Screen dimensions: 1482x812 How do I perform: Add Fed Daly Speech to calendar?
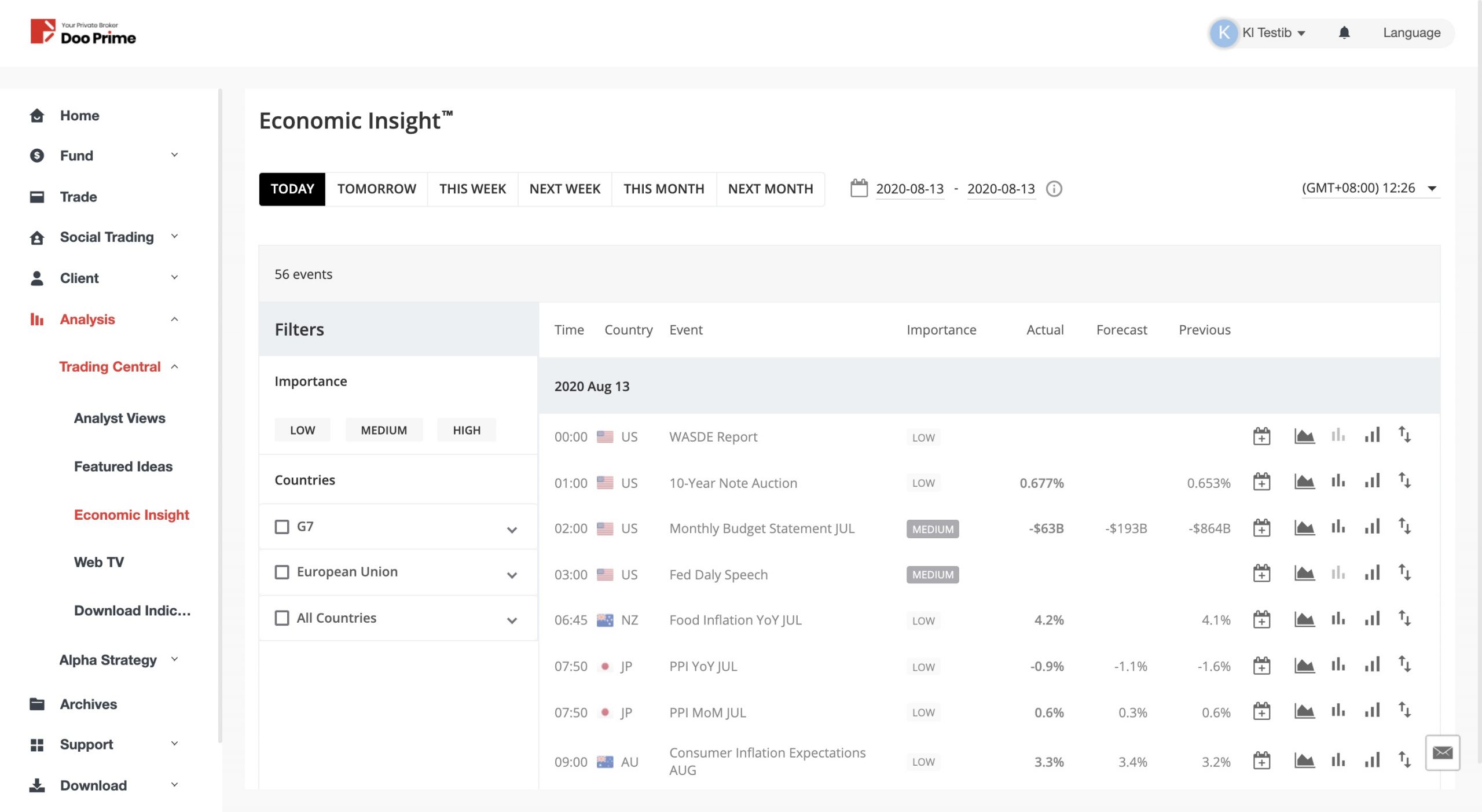[1261, 574]
